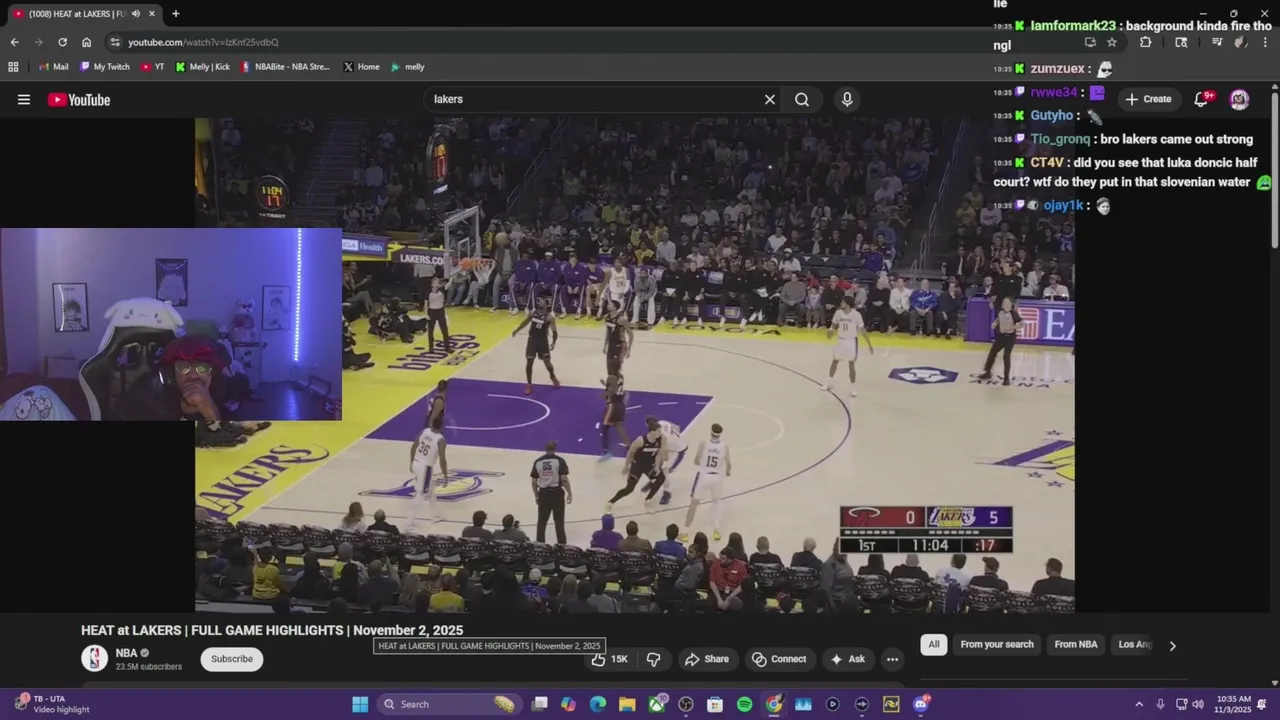View site information icon in address bar

[x=115, y=42]
